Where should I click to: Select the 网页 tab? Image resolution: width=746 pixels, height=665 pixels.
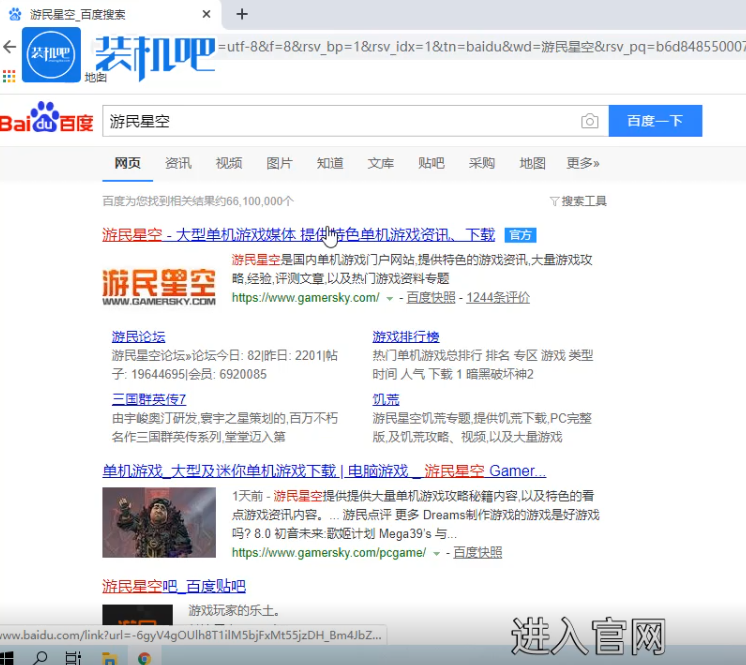(128, 163)
